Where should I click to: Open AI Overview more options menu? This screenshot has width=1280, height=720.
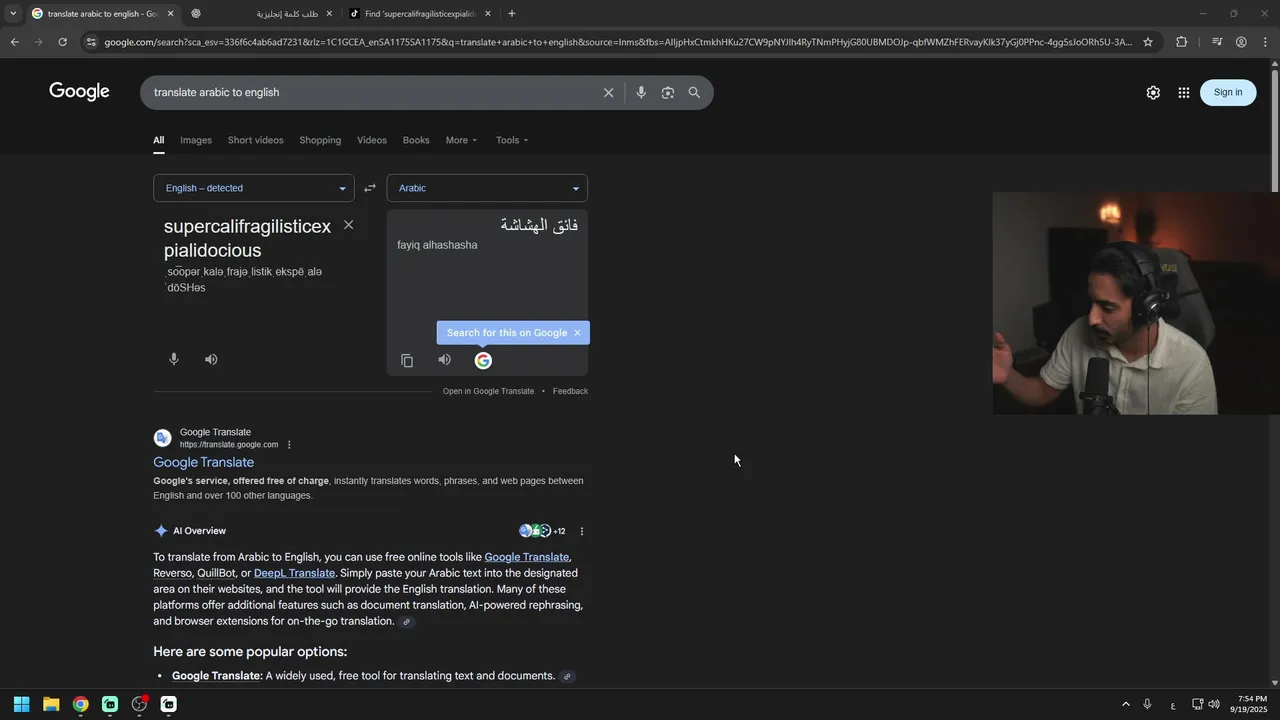(582, 531)
